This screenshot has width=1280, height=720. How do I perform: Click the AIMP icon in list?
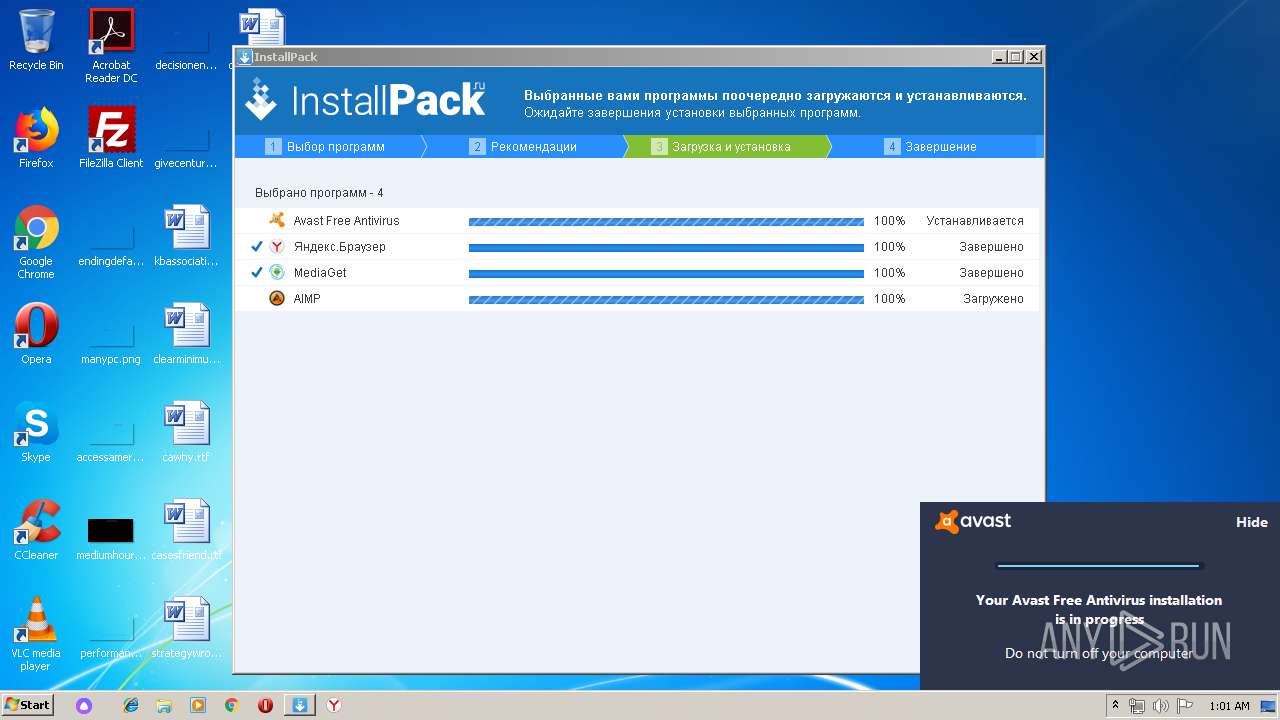pos(277,298)
